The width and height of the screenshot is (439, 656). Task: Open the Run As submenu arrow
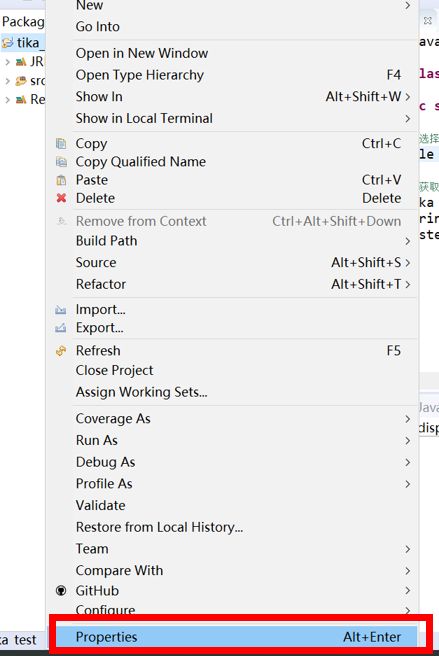click(x=408, y=441)
